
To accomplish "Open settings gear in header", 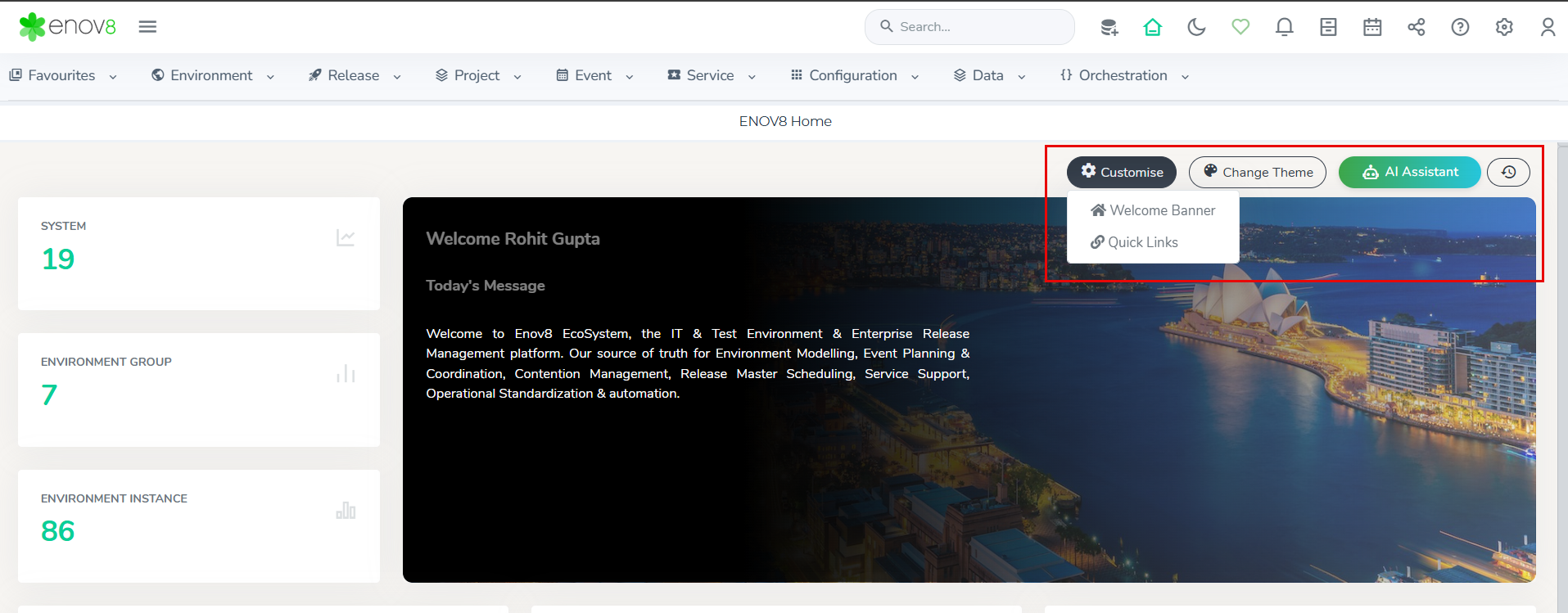I will [x=1504, y=27].
